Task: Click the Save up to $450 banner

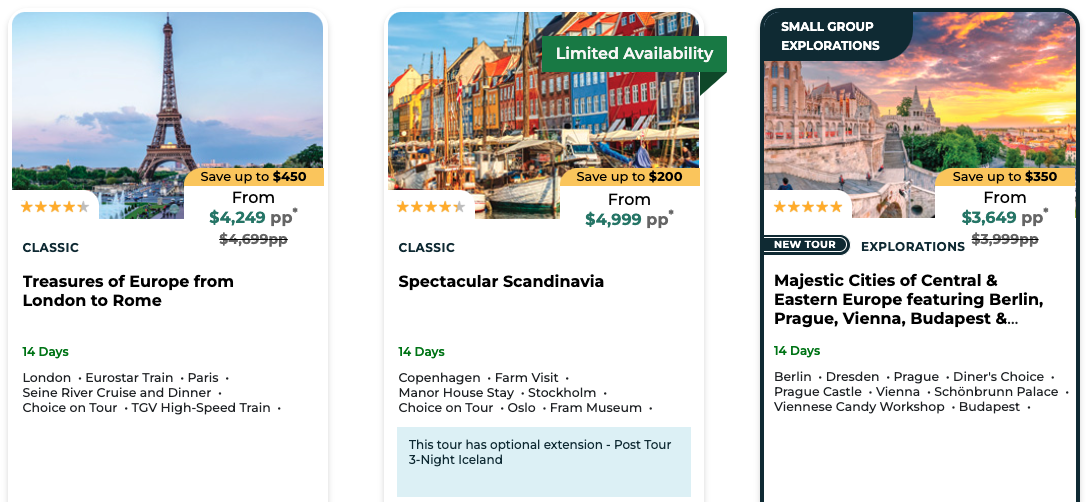Action: [254, 177]
